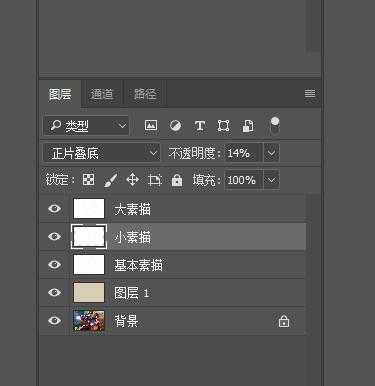Select the 基本素描 layer name
375x386 pixels.
pyautogui.click(x=138, y=265)
